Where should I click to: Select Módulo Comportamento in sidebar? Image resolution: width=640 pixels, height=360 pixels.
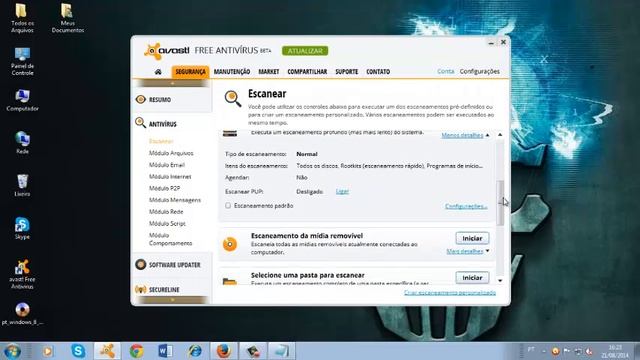tap(170, 239)
